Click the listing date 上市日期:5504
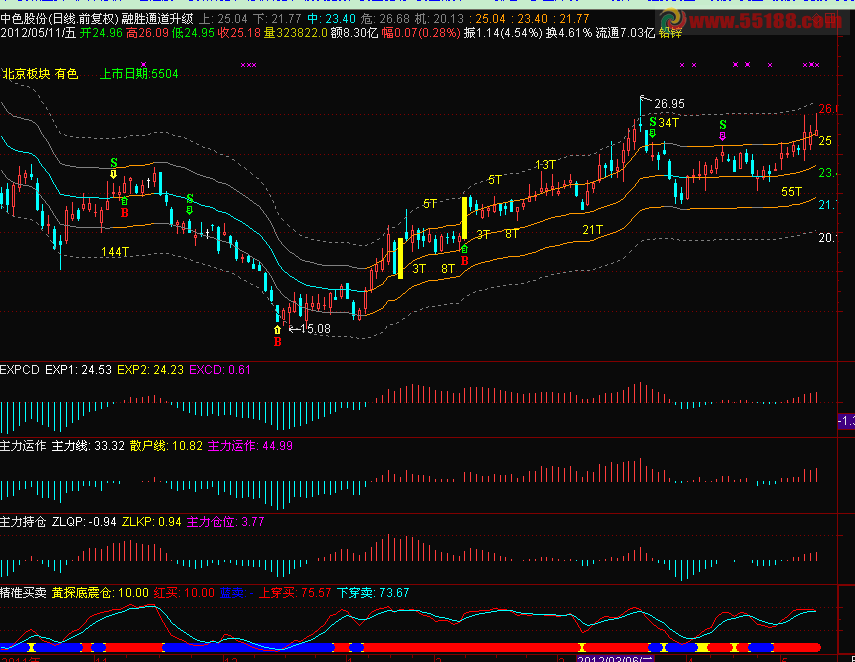 [139, 74]
